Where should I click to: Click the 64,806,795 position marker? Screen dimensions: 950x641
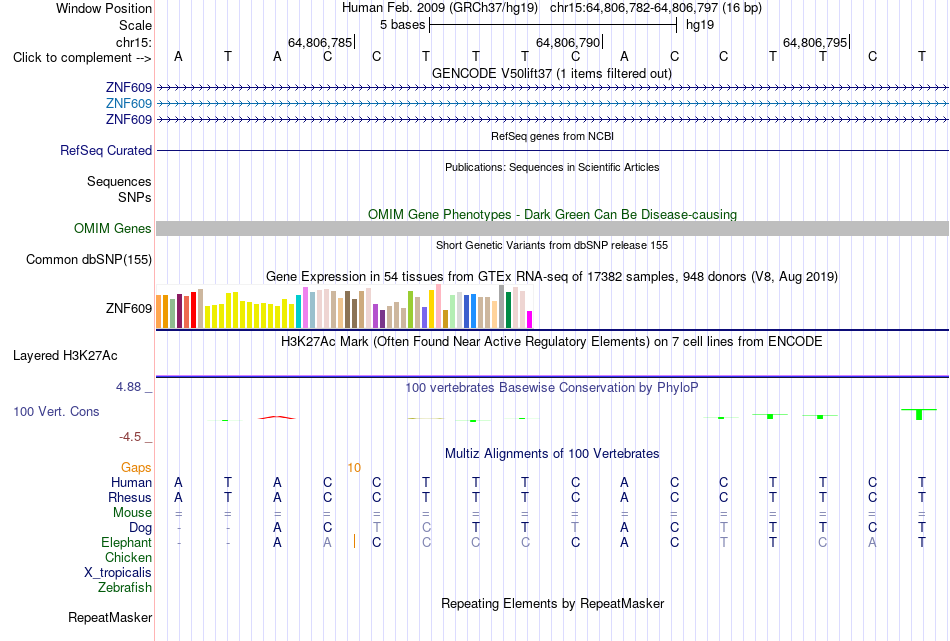[815, 42]
